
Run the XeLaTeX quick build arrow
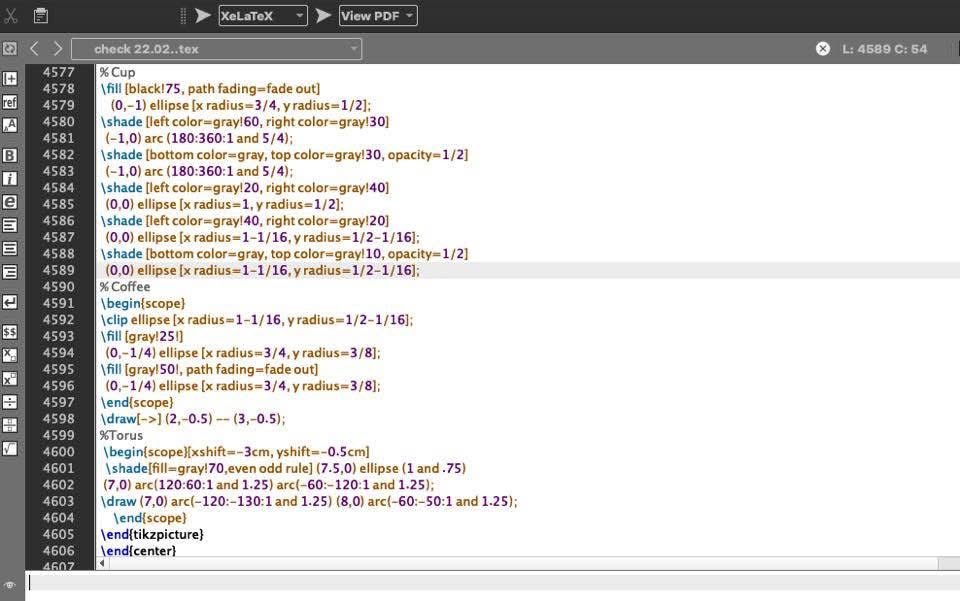click(x=203, y=15)
